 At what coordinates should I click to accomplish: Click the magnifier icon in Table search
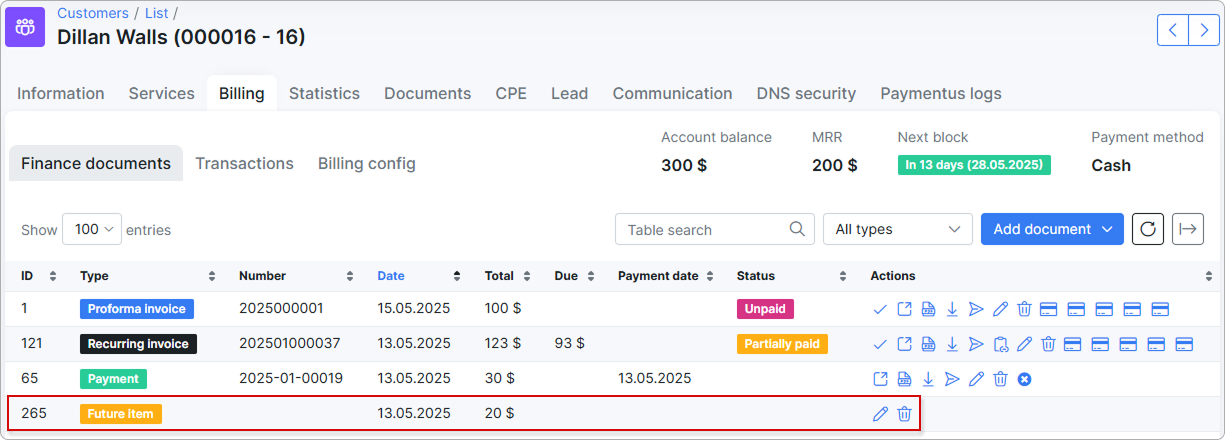click(797, 229)
